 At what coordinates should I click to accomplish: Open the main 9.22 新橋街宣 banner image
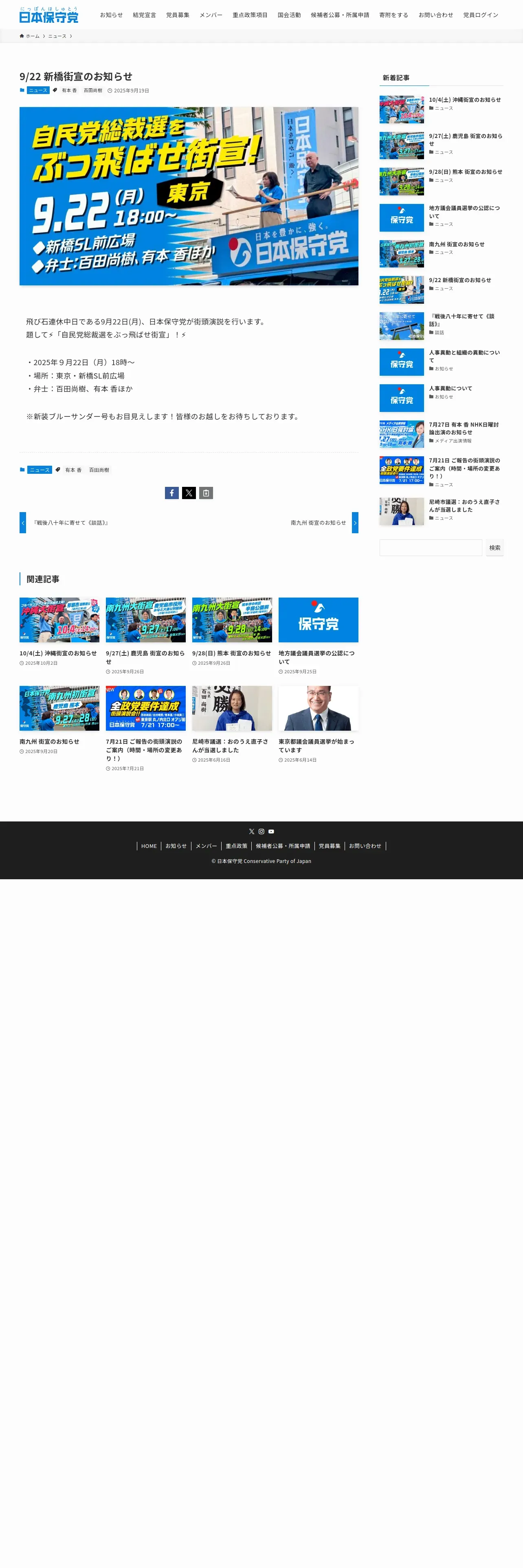click(189, 196)
